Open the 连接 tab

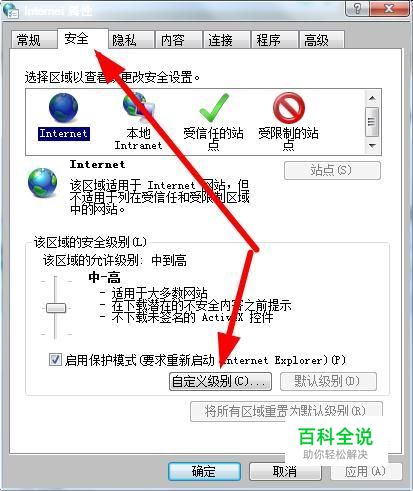[227, 40]
